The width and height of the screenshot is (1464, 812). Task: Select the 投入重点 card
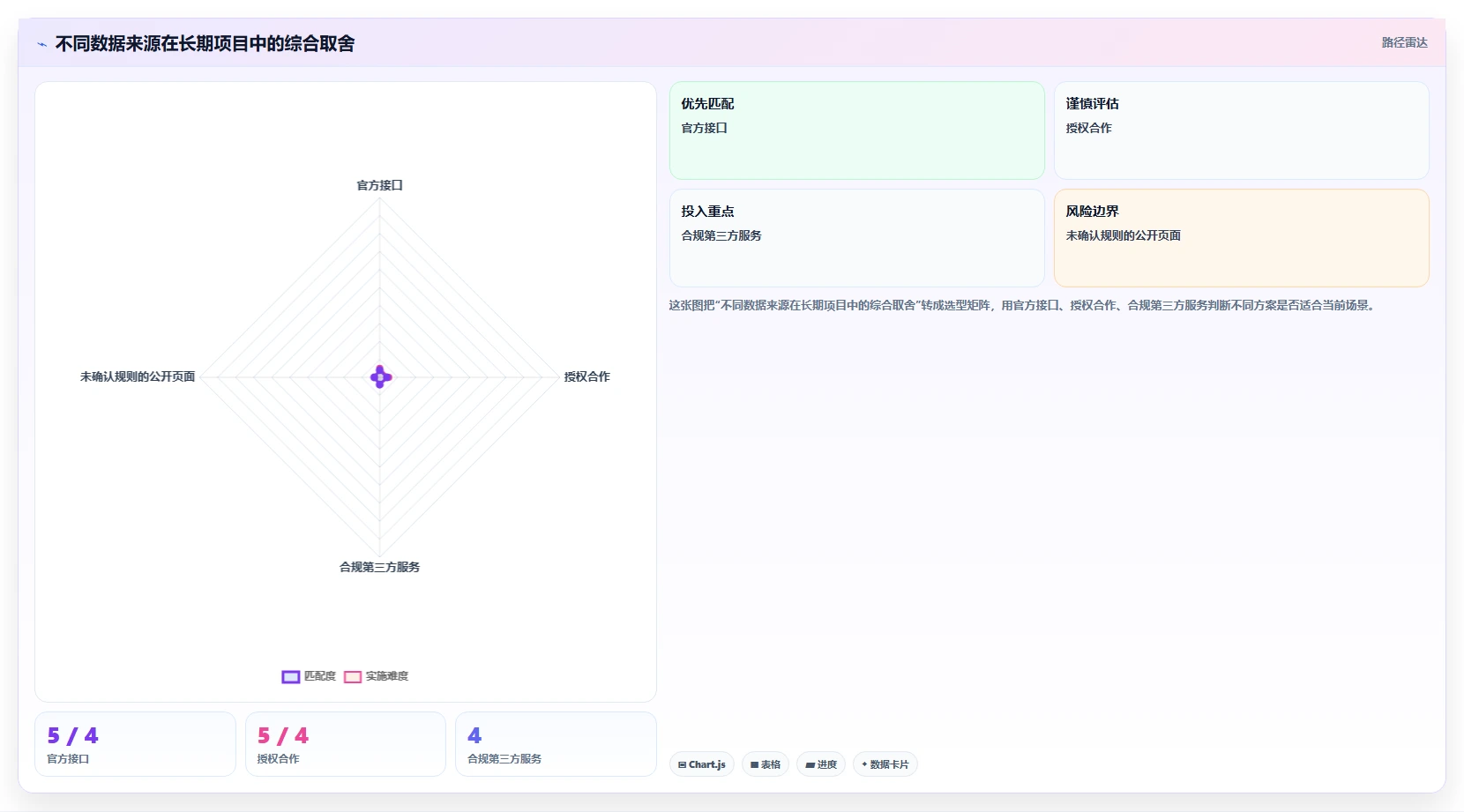coord(856,238)
